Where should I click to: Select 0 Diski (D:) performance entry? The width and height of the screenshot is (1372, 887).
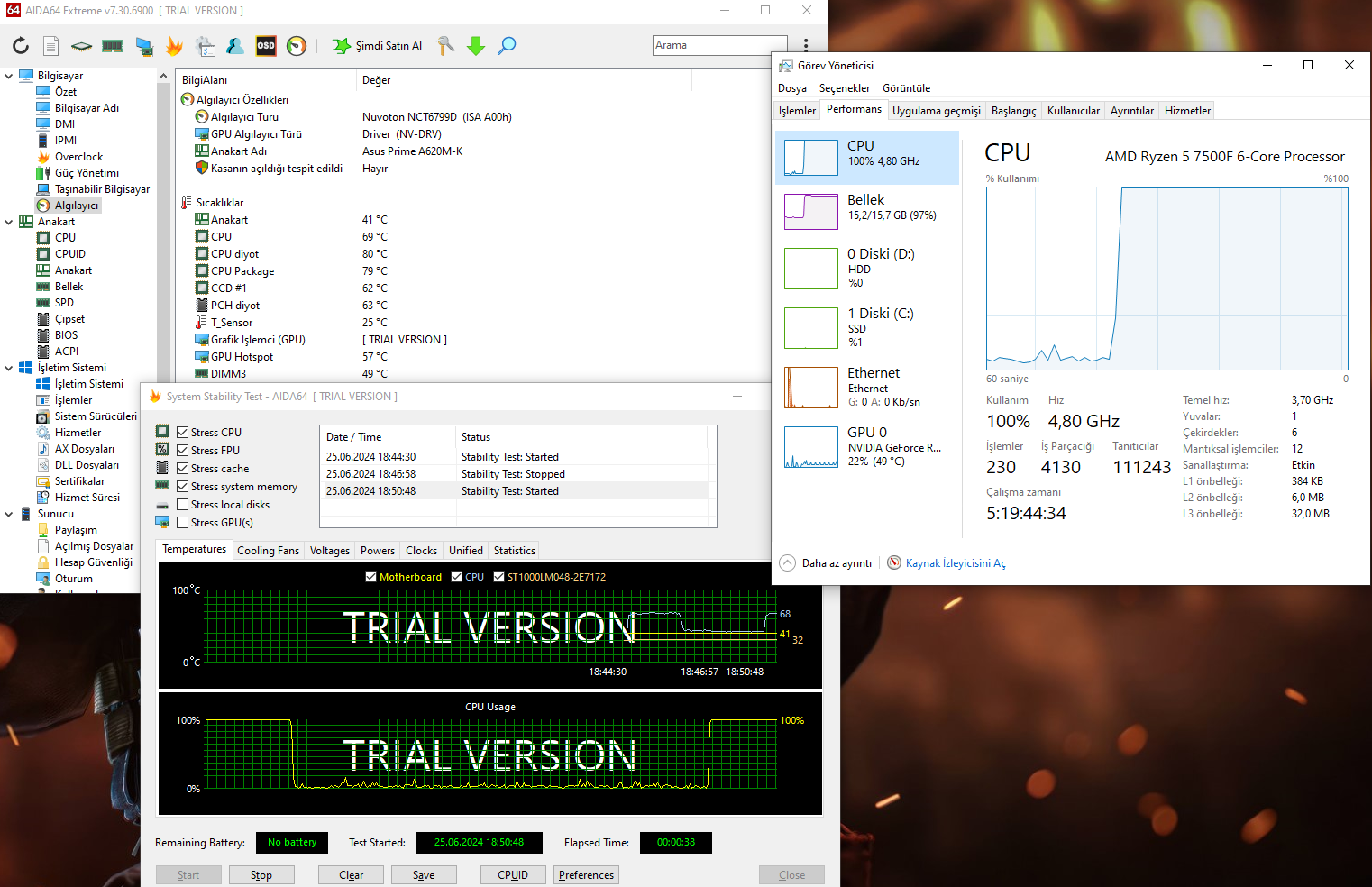866,268
